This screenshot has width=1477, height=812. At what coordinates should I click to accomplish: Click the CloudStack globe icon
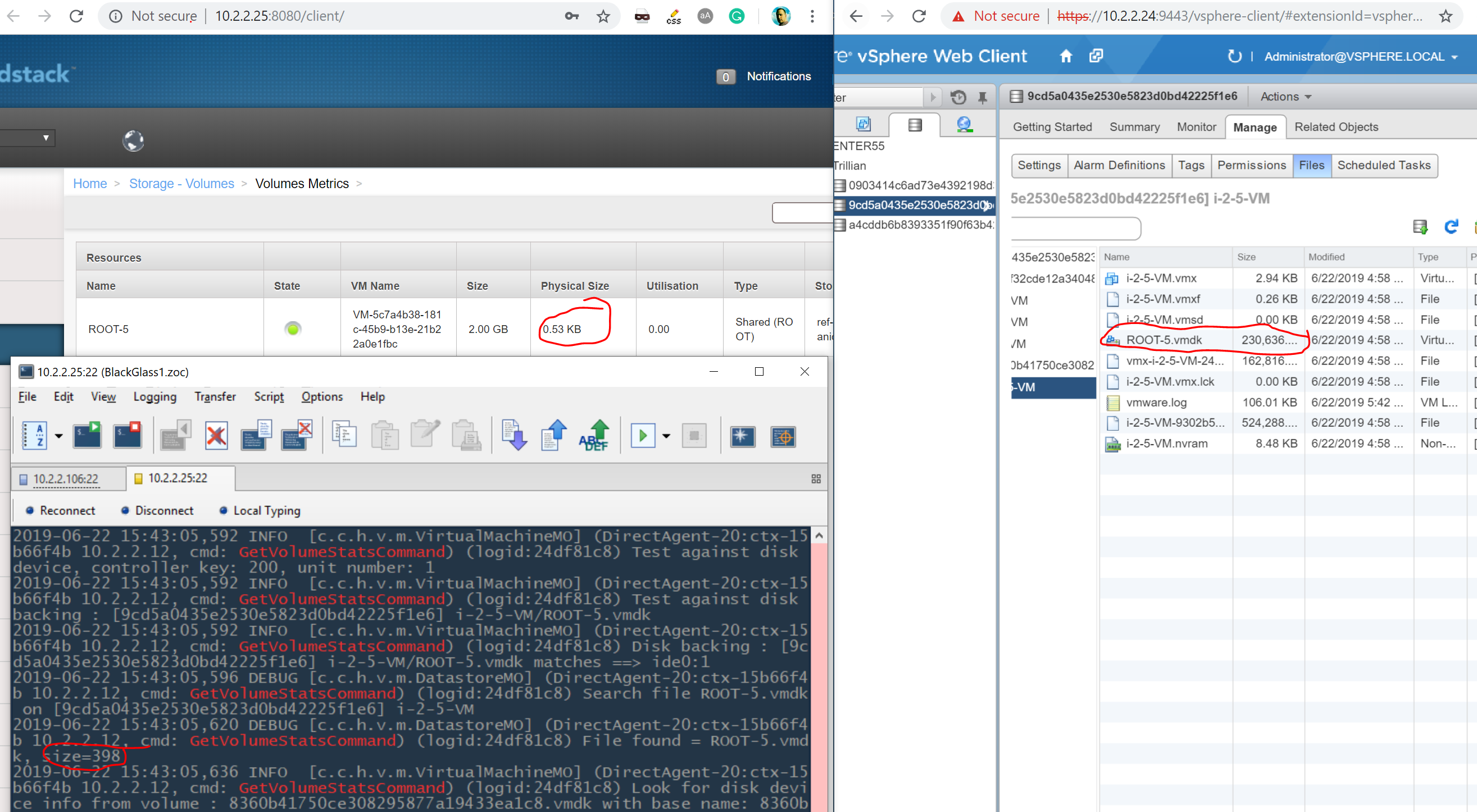tap(133, 140)
